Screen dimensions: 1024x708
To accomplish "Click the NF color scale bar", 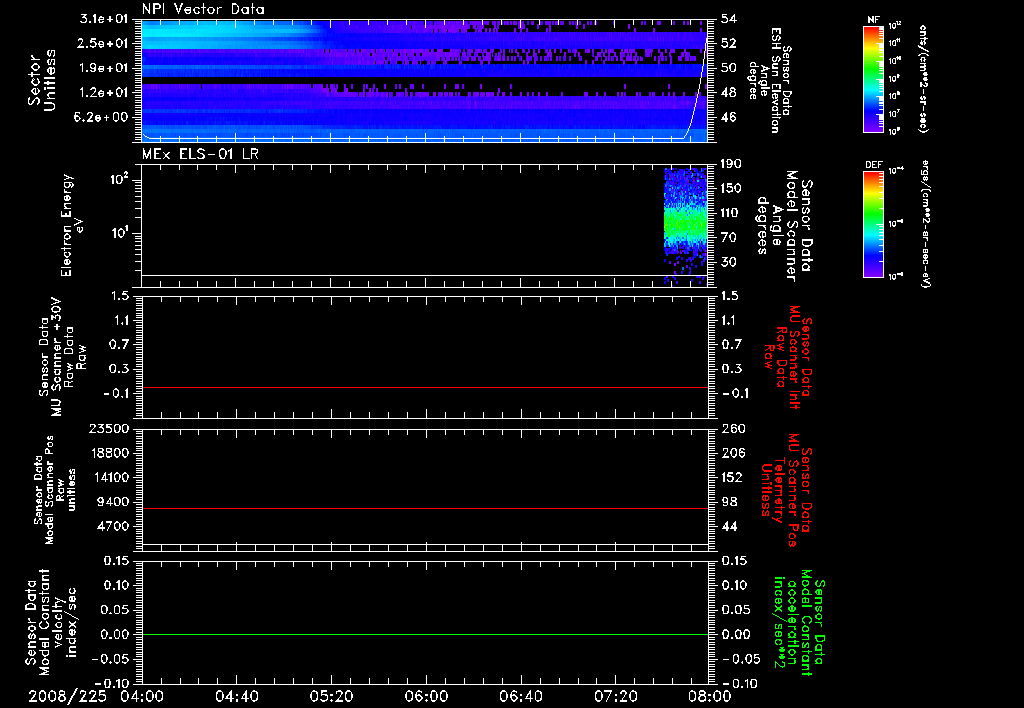I will click(x=873, y=78).
